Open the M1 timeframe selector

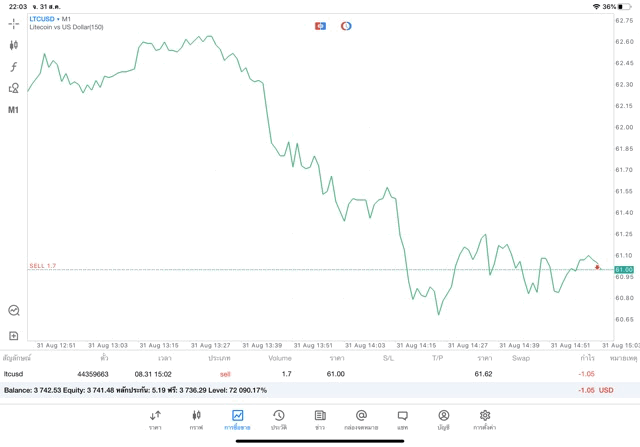(14, 110)
